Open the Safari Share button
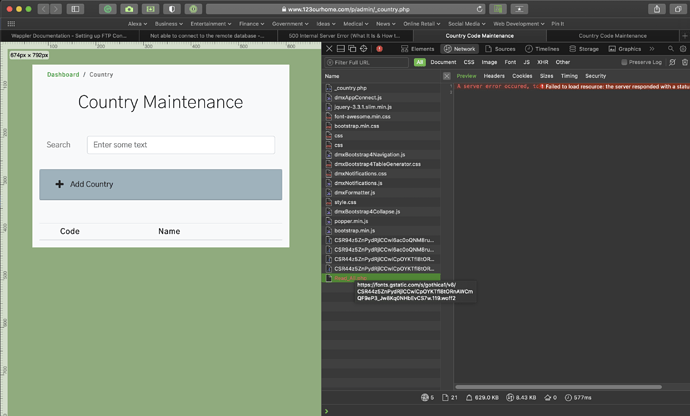Screen dimensions: 690x416 click(657, 9)
